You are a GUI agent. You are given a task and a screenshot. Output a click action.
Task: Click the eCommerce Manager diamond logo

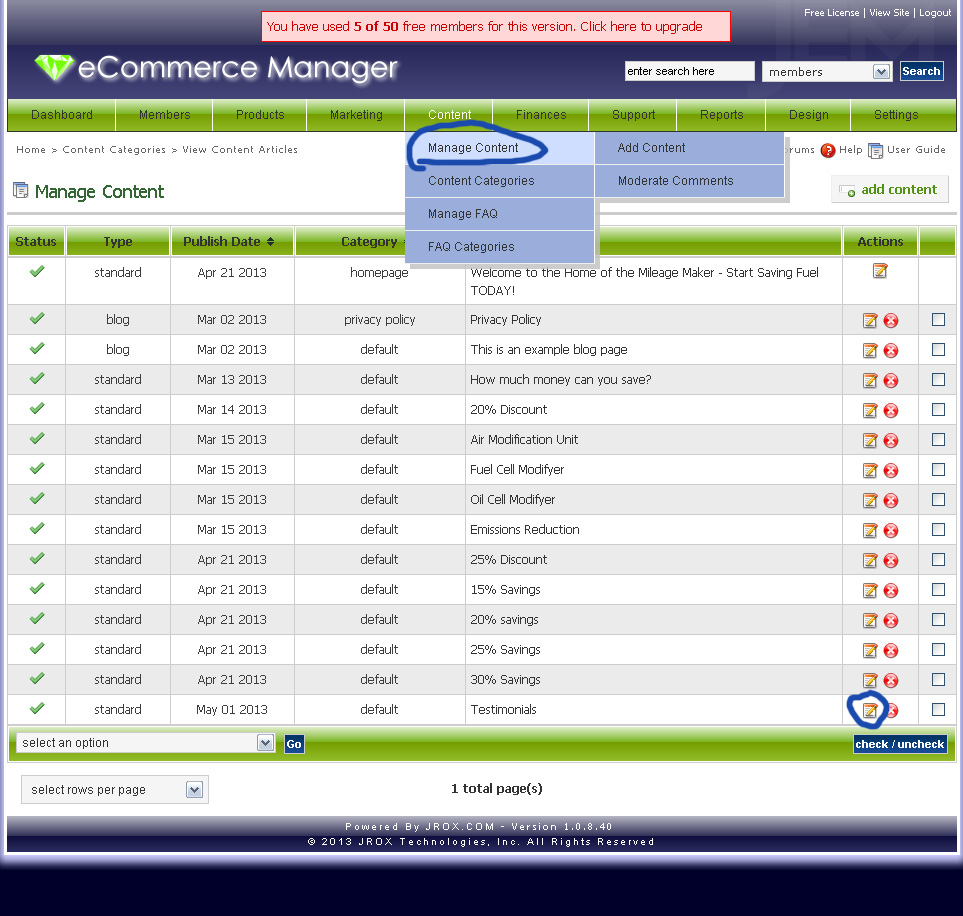[x=54, y=69]
